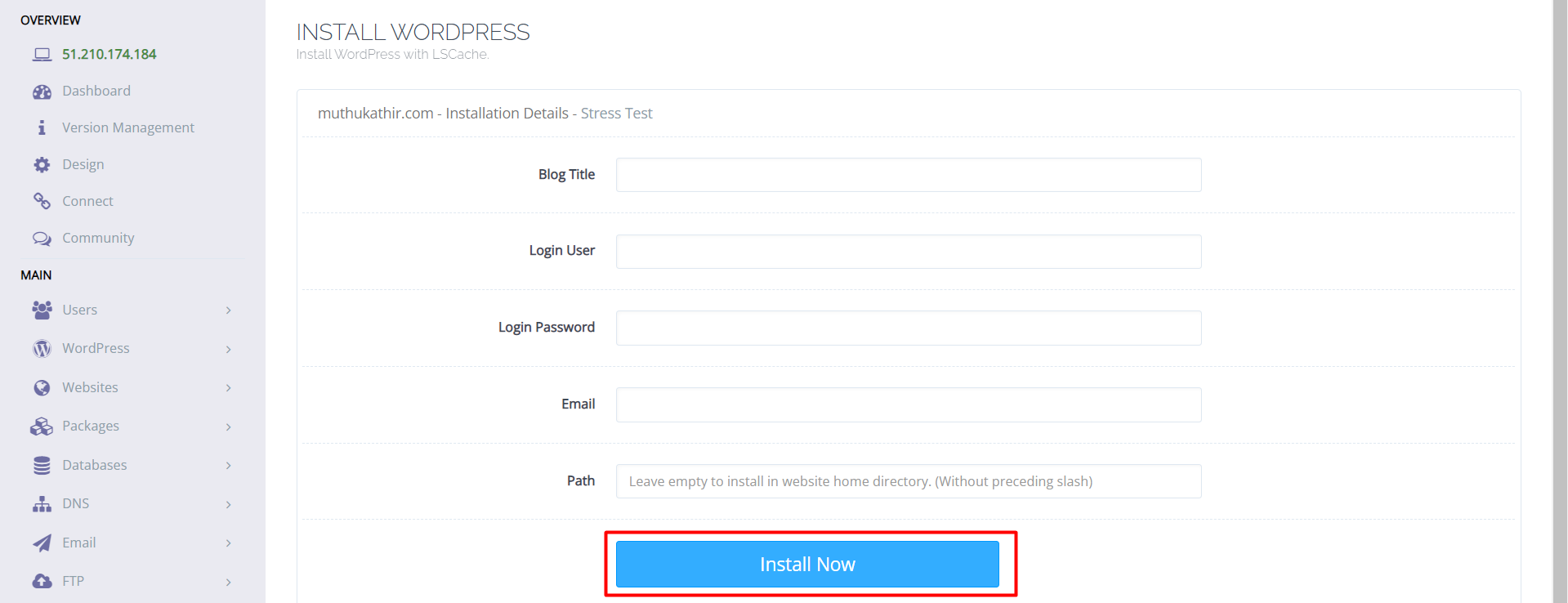Click the DNS sitemap icon
This screenshot has width=1568, height=603.
(x=42, y=504)
